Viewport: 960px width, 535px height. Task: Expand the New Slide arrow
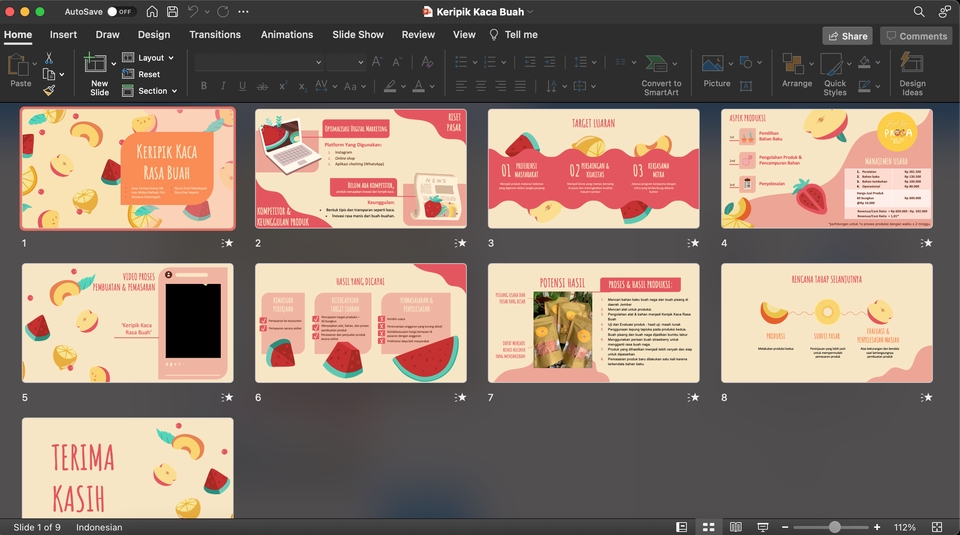click(x=114, y=63)
